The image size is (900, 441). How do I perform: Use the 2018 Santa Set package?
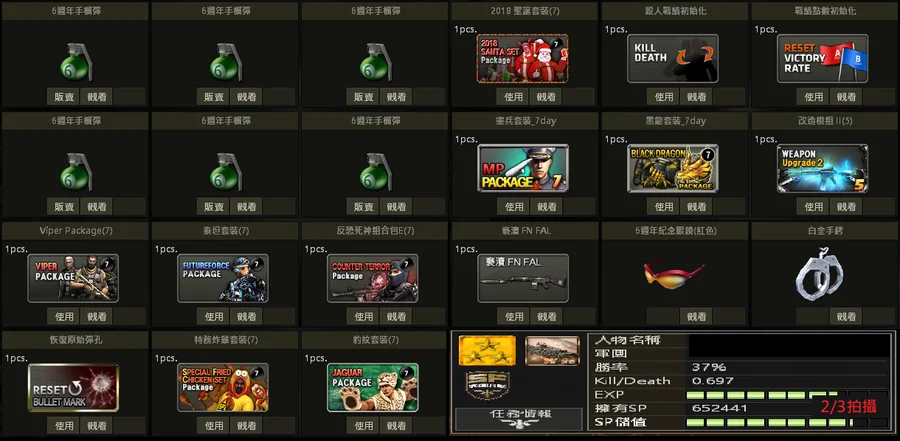coord(514,96)
